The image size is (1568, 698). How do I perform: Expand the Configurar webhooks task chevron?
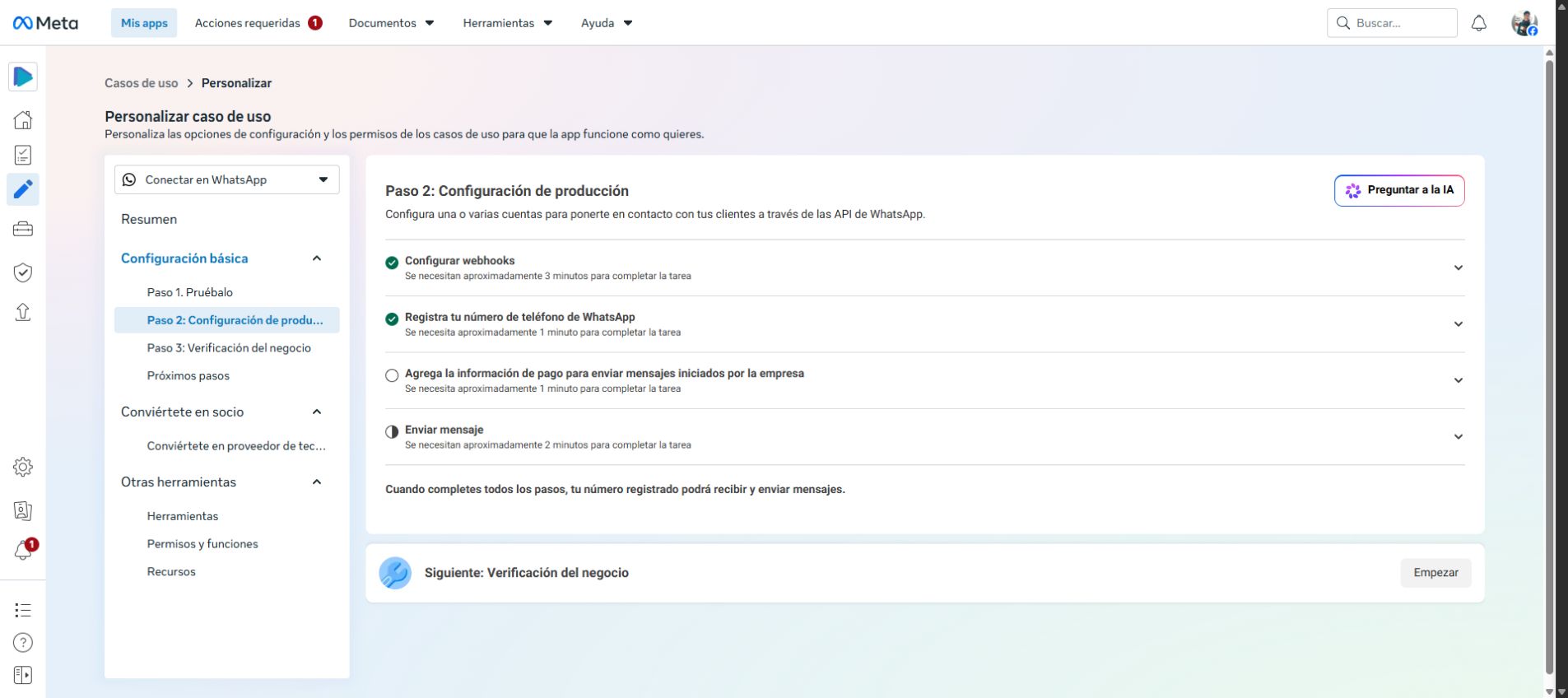click(x=1458, y=268)
